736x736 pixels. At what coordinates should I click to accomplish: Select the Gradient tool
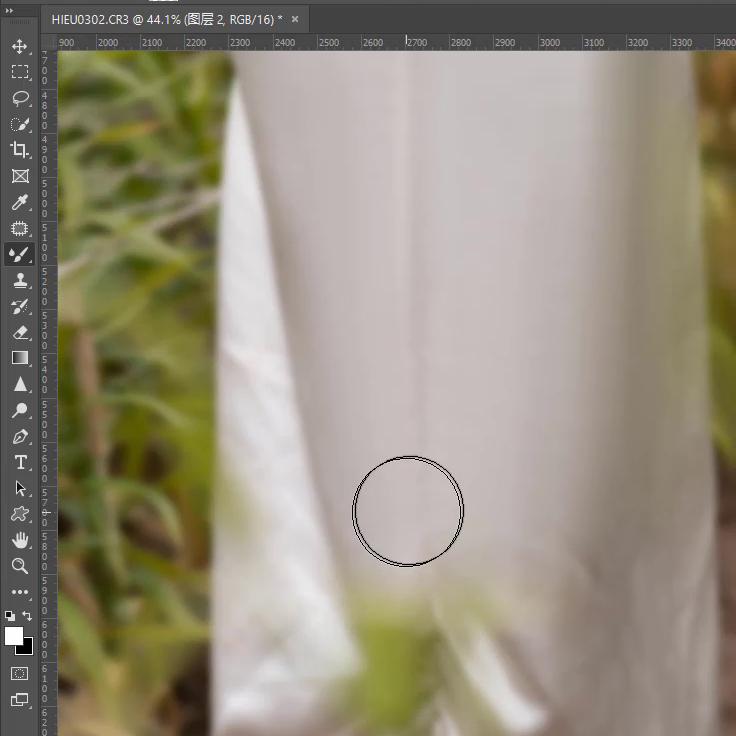[x=20, y=358]
